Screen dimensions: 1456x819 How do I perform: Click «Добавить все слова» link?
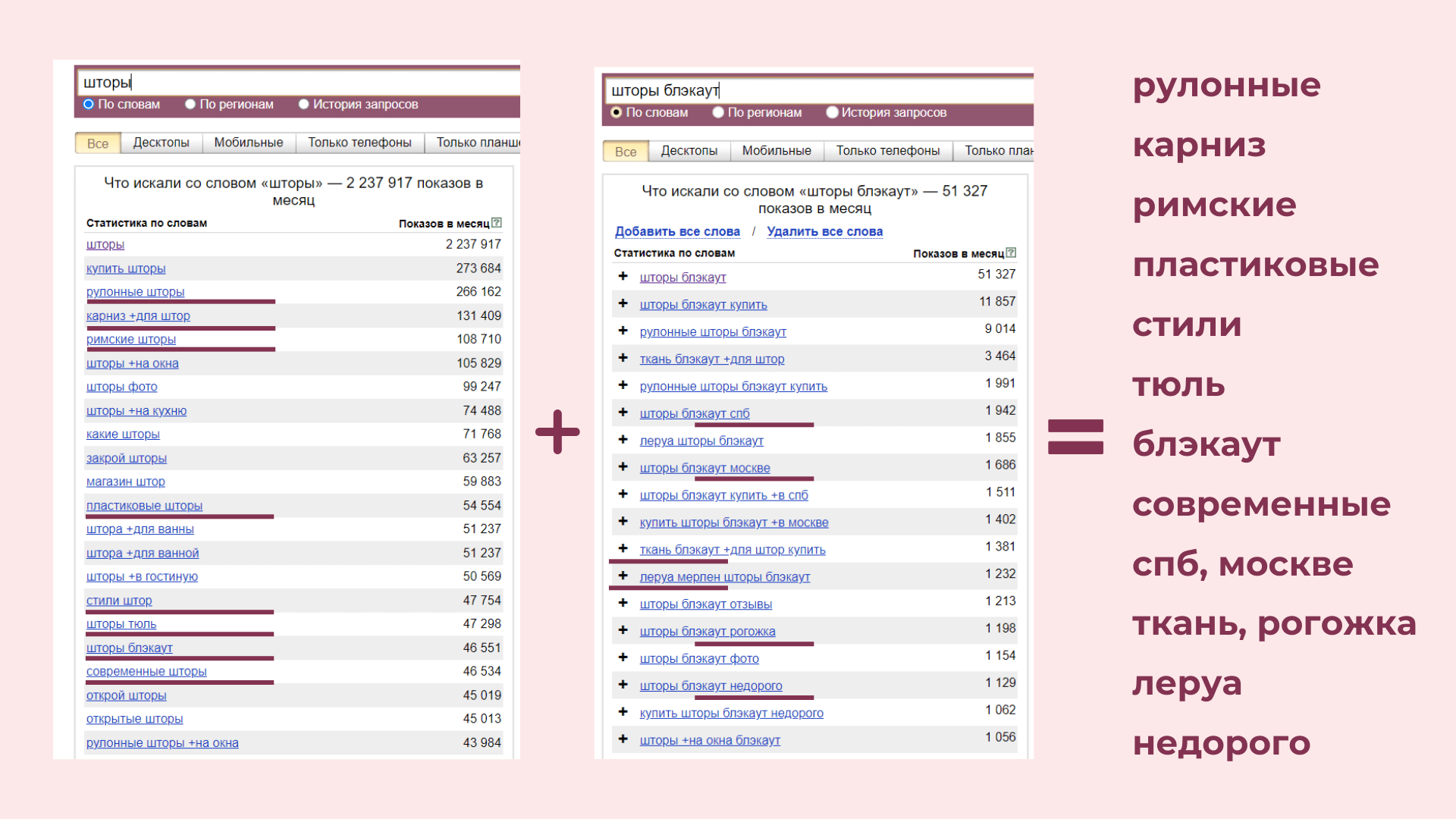(x=677, y=231)
